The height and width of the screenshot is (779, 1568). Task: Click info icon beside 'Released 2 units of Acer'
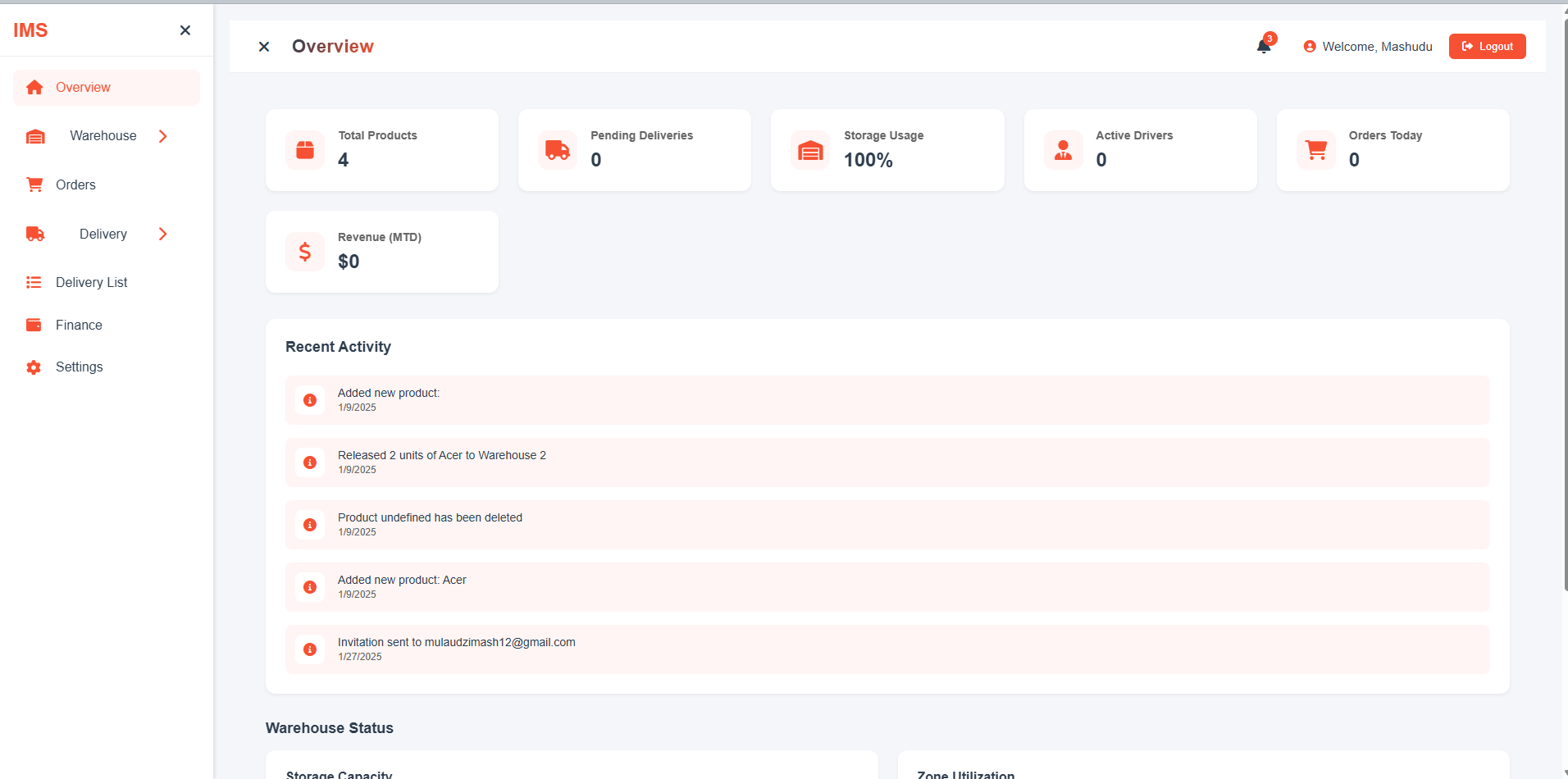(x=310, y=462)
